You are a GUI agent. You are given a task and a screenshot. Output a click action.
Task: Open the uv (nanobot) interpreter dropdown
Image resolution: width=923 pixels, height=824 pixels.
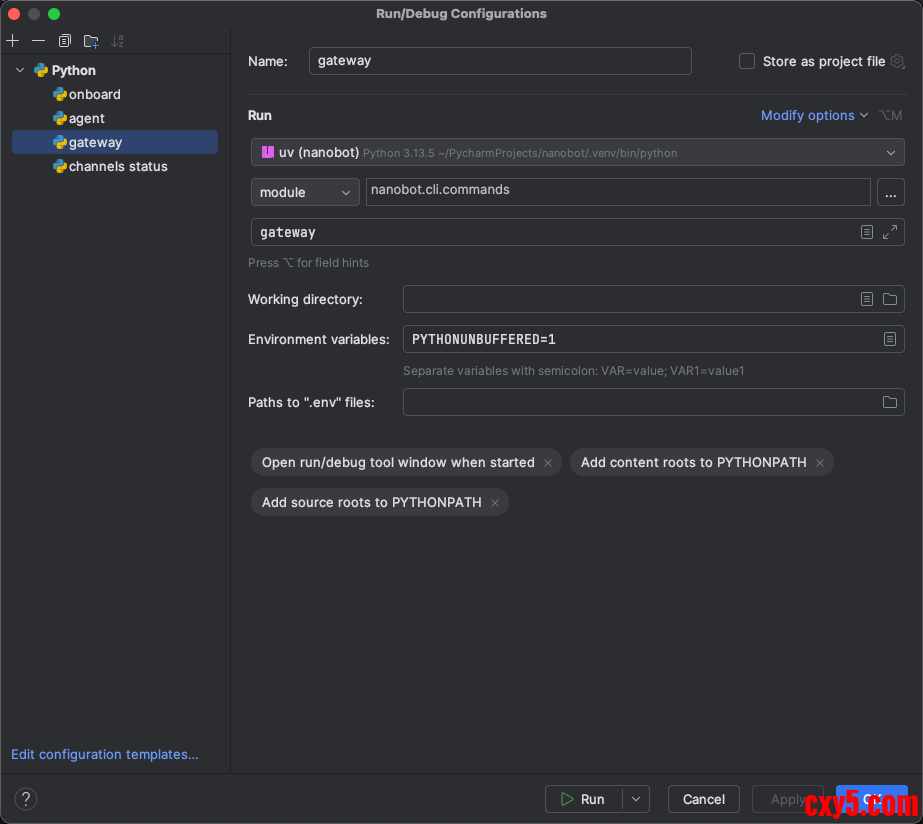(577, 153)
